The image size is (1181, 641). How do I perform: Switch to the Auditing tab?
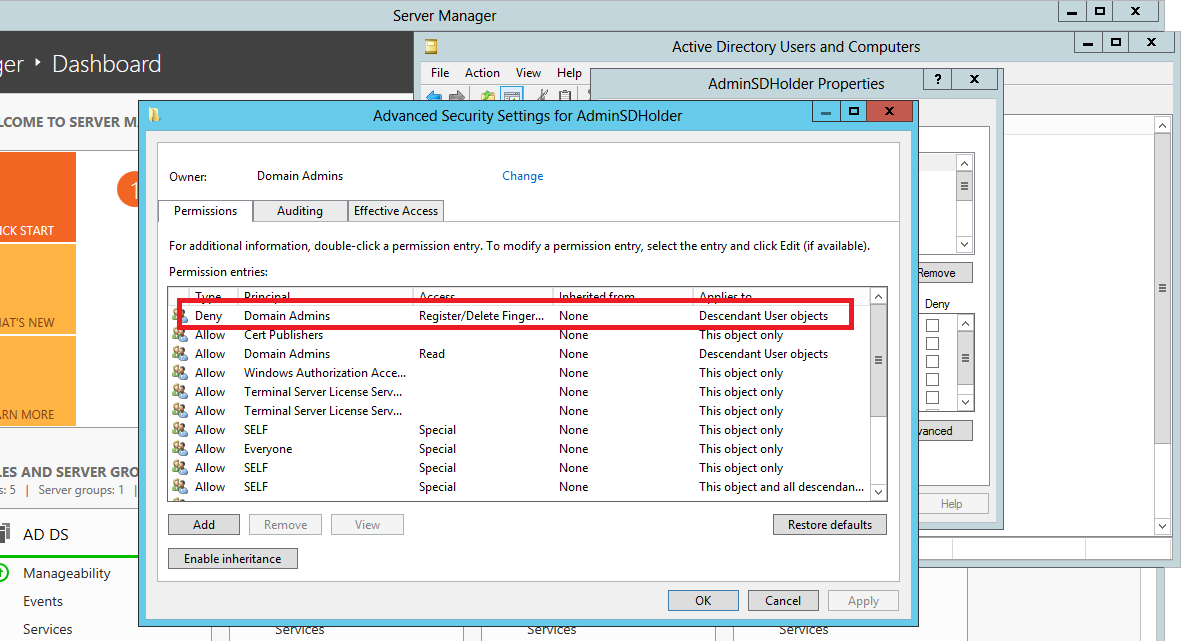click(x=299, y=211)
